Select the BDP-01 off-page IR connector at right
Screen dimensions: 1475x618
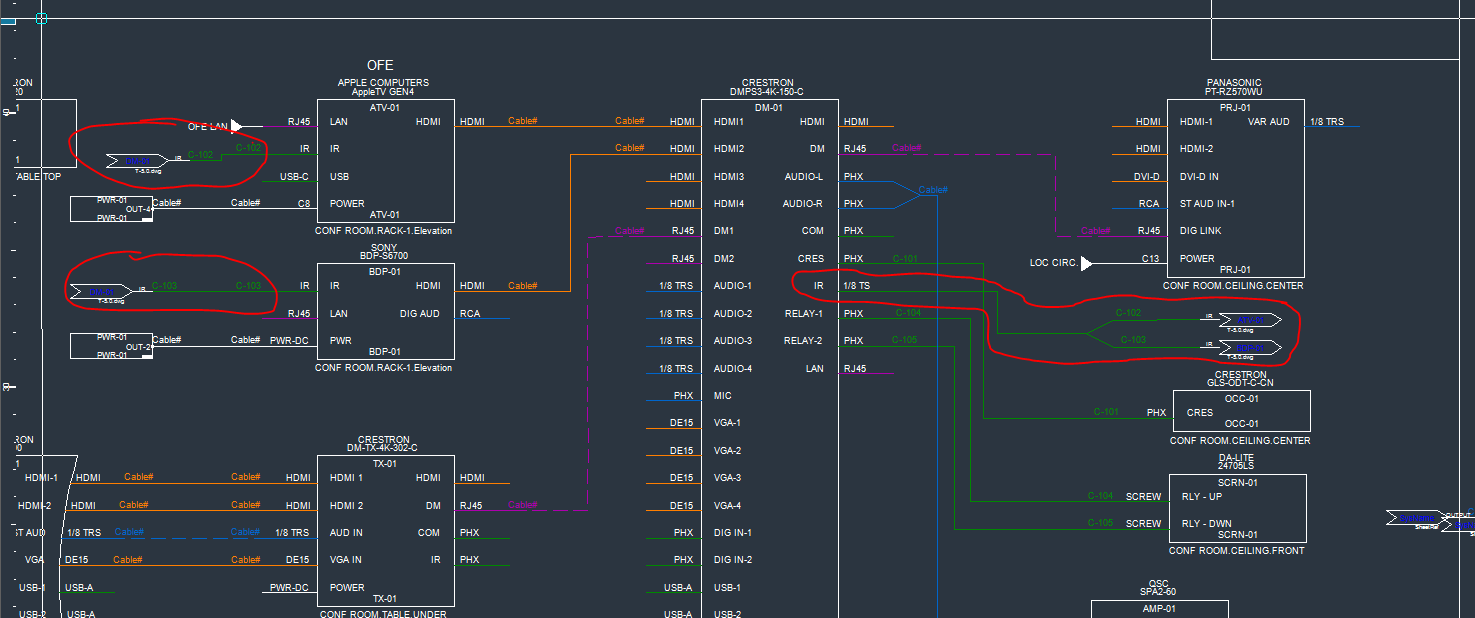click(1249, 347)
